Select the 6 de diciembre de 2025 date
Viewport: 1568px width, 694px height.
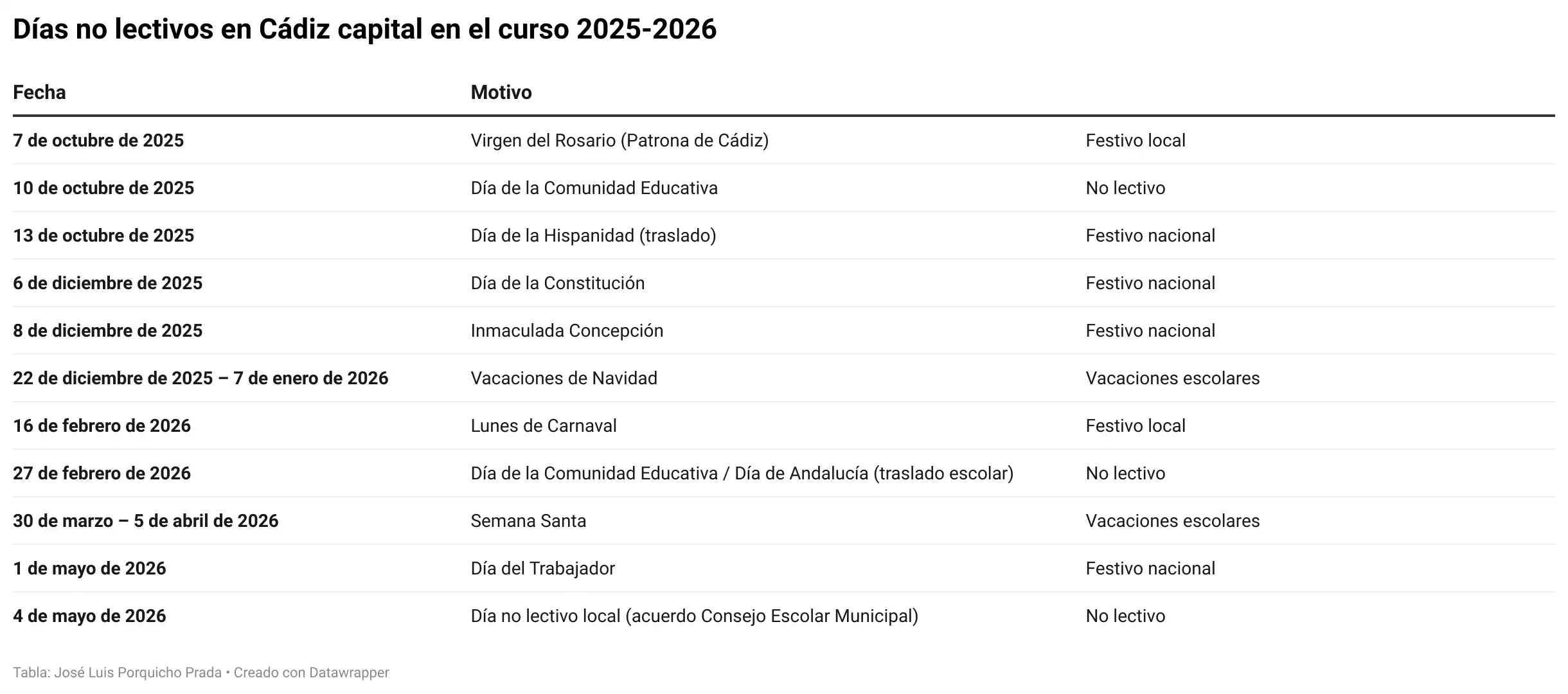tap(107, 283)
